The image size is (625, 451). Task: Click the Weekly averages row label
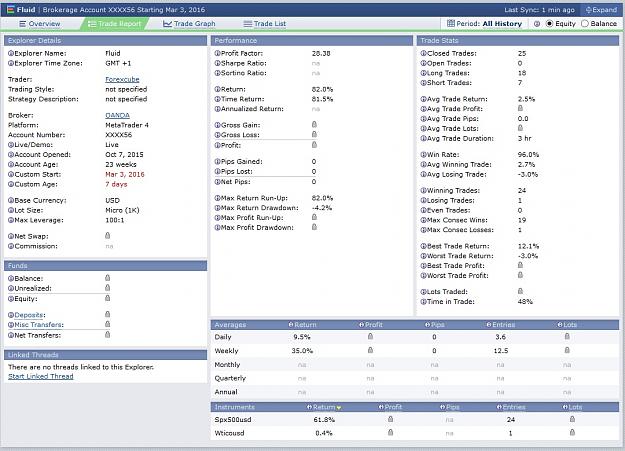click(x=226, y=351)
